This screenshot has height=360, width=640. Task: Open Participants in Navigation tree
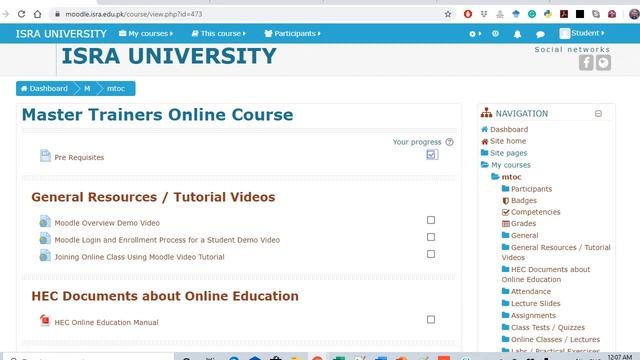coord(531,189)
